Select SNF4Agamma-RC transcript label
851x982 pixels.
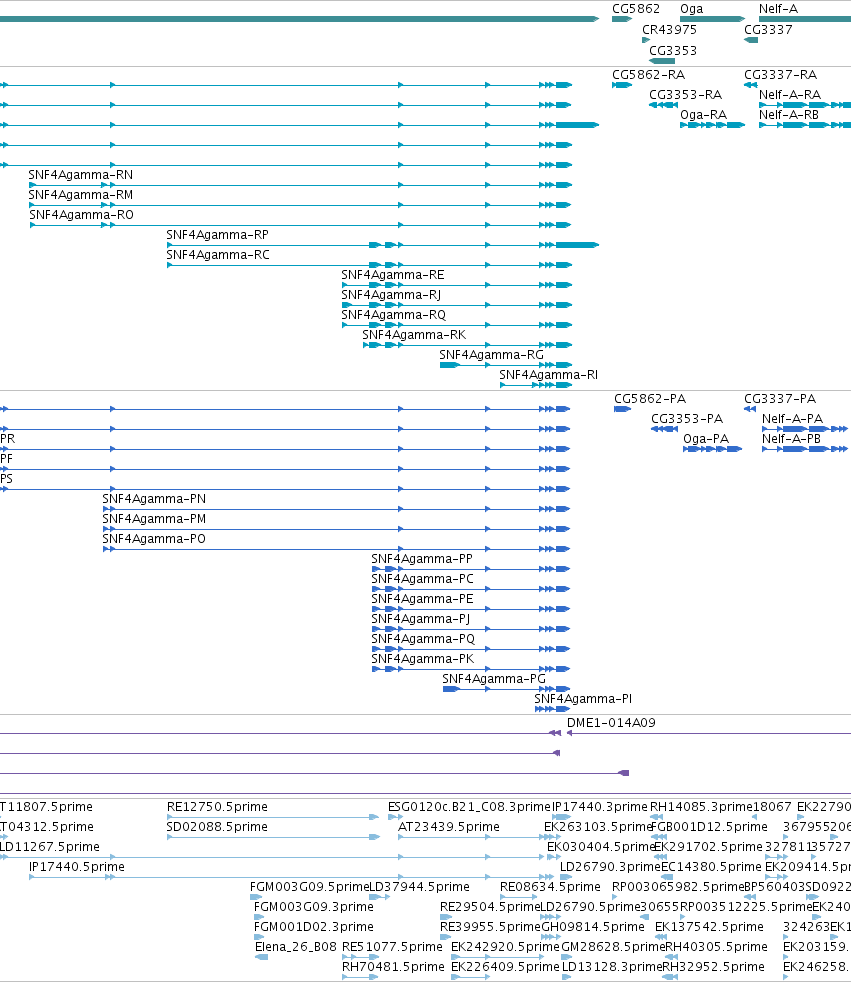pyautogui.click(x=218, y=255)
